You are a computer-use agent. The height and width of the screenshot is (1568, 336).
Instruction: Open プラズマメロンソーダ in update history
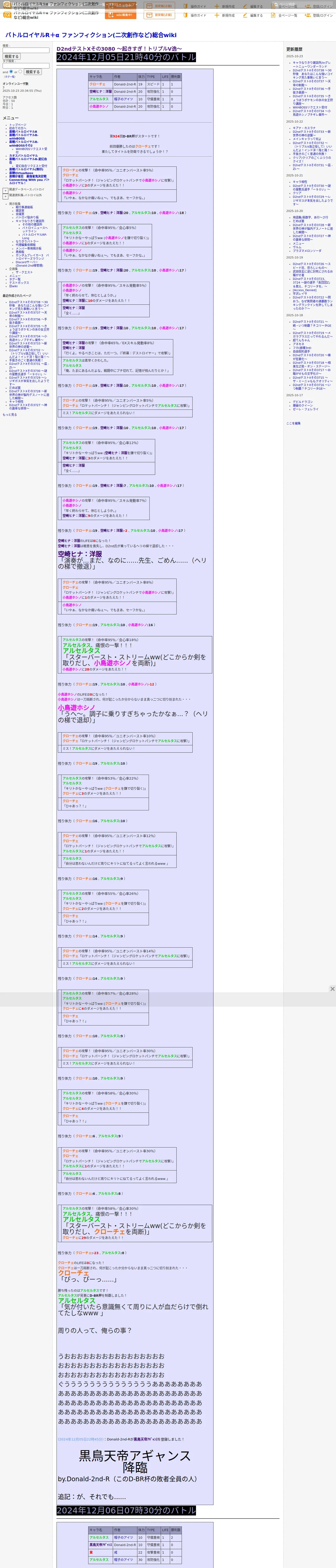click(307, 251)
